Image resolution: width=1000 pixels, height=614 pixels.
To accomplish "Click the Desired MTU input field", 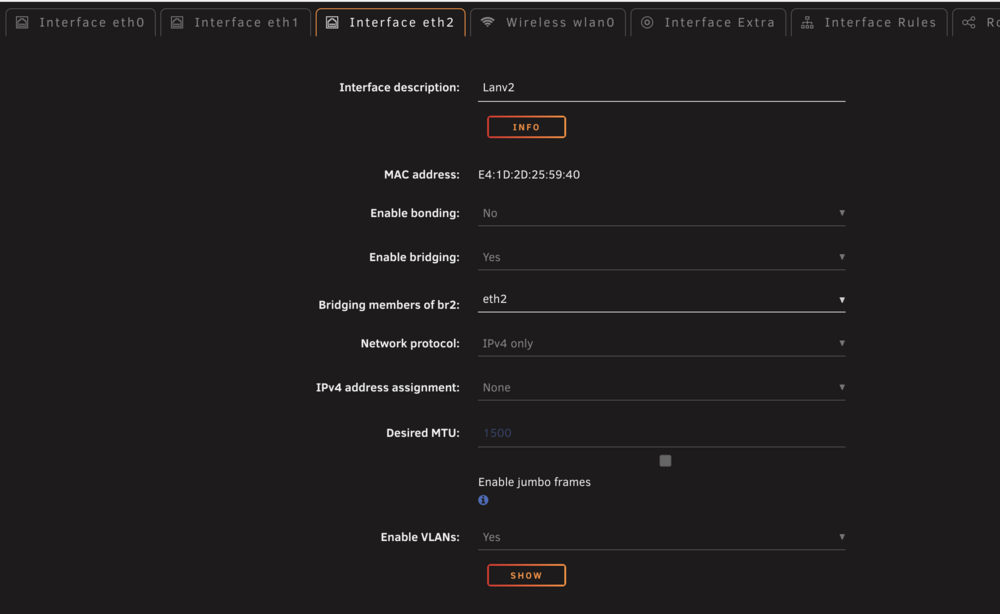I will click(661, 433).
